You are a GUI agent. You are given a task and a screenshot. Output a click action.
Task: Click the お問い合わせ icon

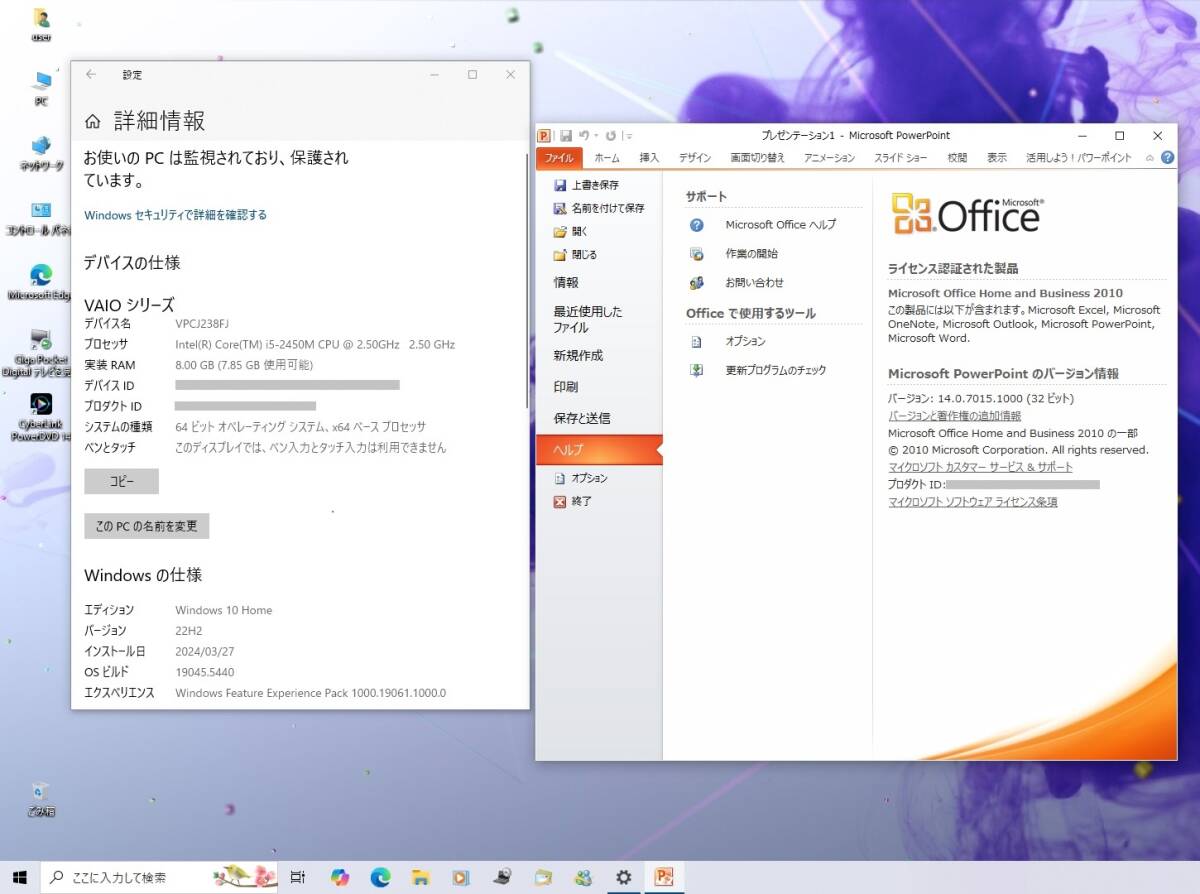(697, 283)
